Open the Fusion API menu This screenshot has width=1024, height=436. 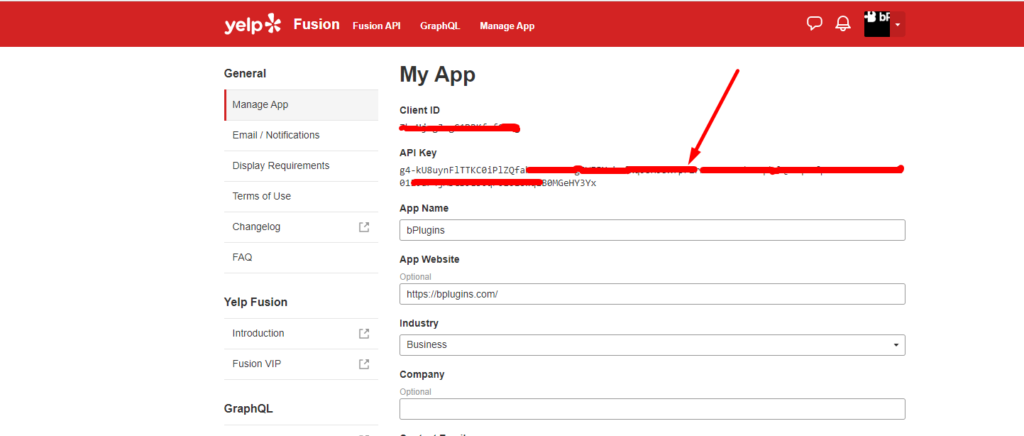[x=376, y=26]
